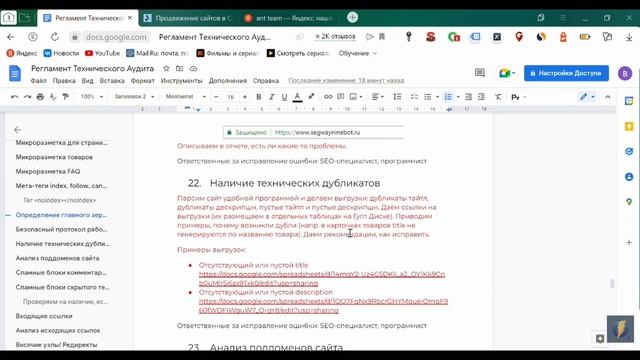Switch to the ant team Яндекс tab
Screen dimensions: 640x360
[x=289, y=18]
